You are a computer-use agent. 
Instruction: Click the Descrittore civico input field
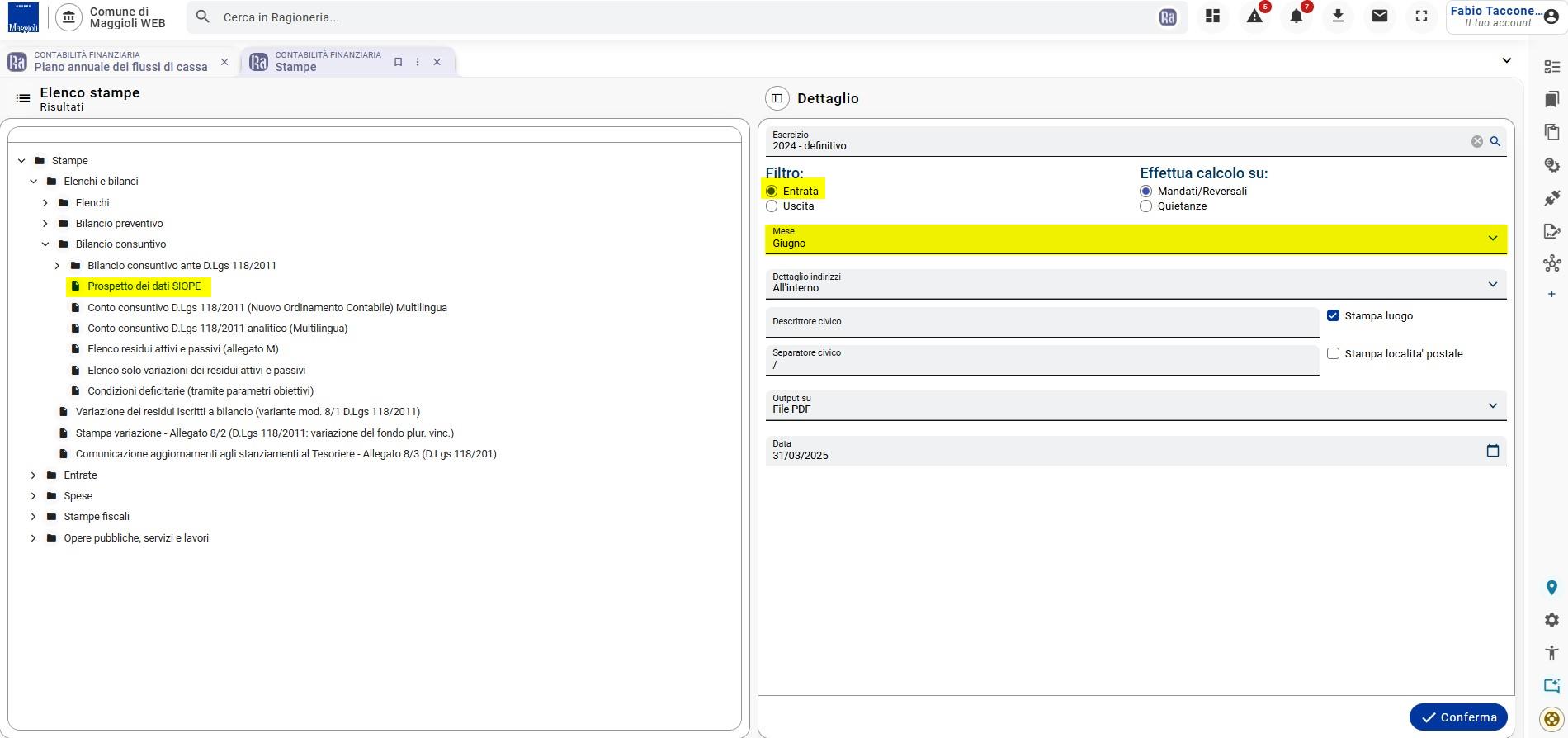coord(1042,322)
